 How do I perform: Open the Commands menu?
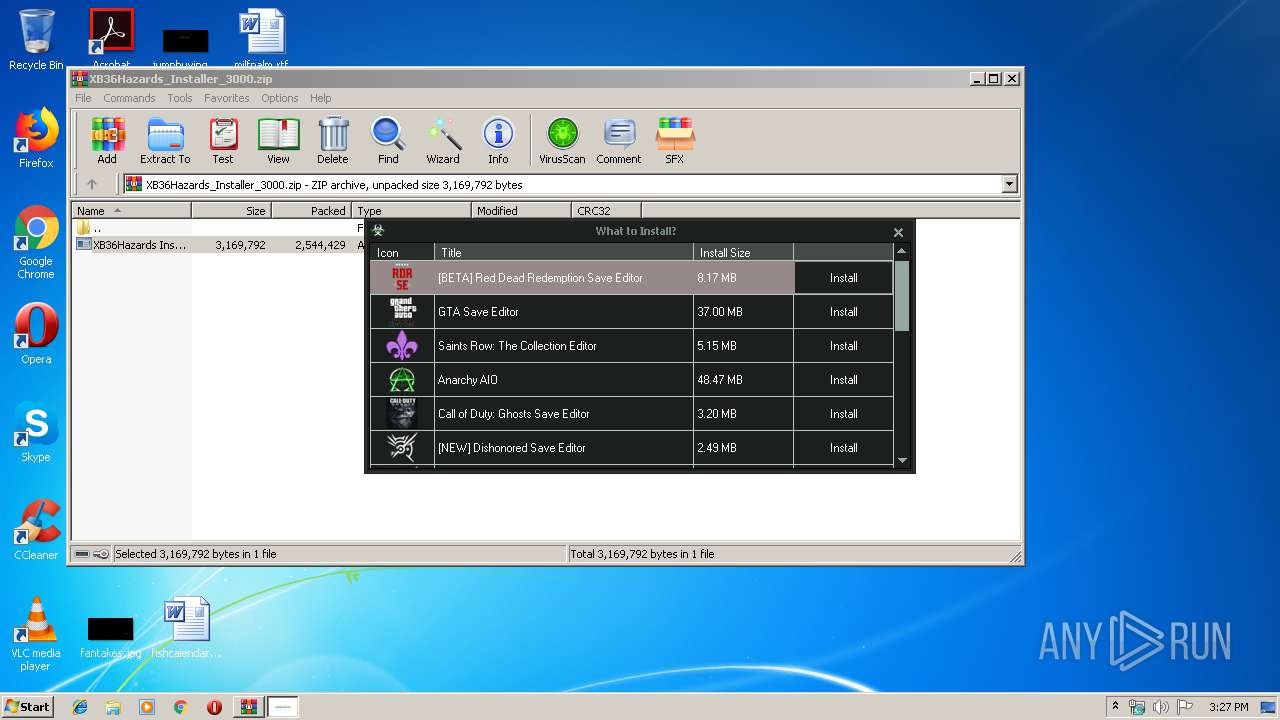point(129,98)
